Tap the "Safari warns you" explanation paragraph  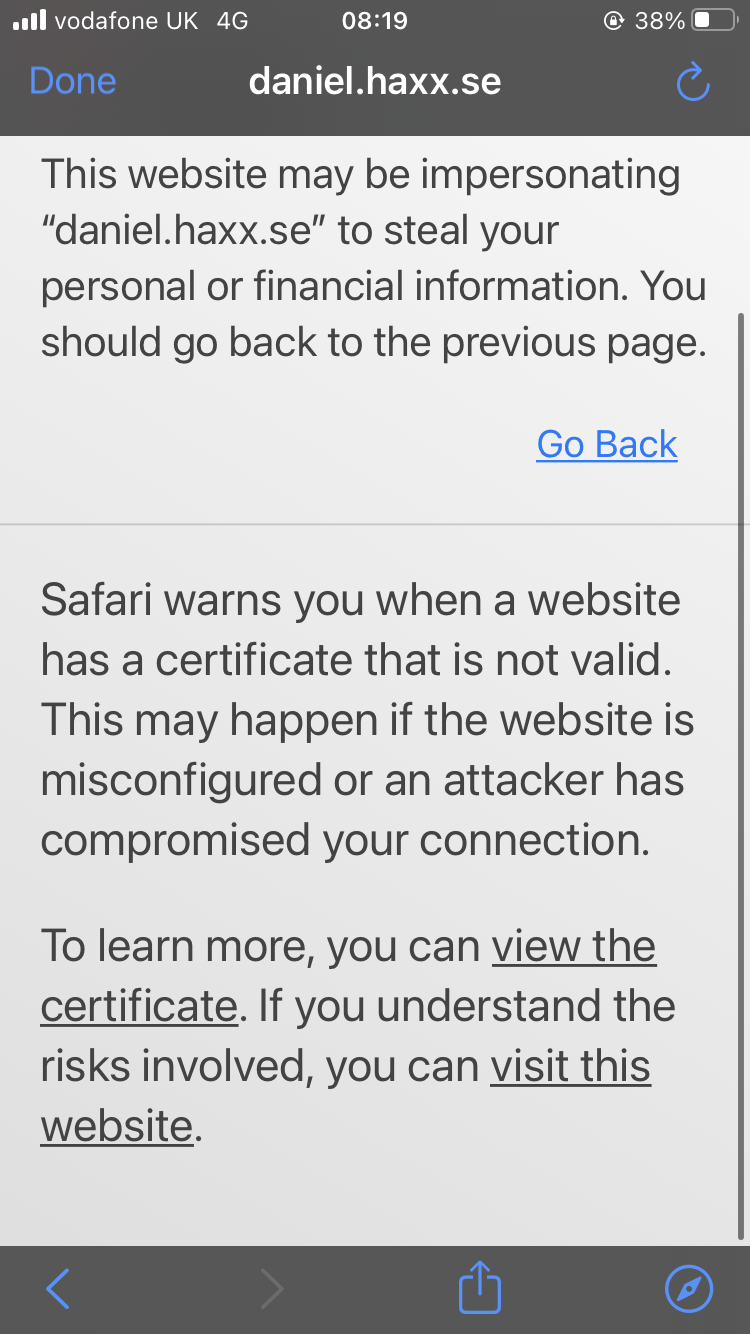tap(367, 720)
